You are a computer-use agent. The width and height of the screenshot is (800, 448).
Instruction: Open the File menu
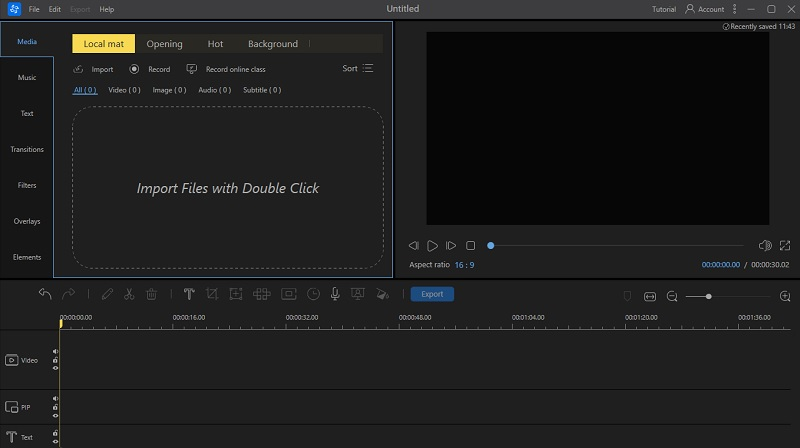(34, 9)
